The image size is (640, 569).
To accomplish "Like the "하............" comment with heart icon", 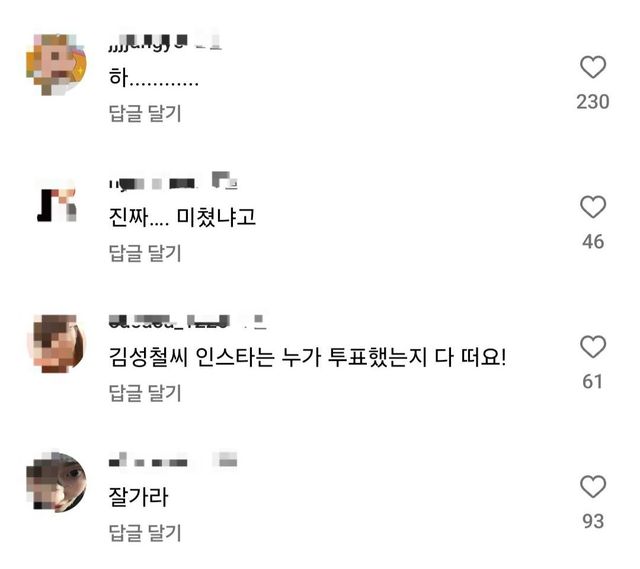I will coord(593,67).
